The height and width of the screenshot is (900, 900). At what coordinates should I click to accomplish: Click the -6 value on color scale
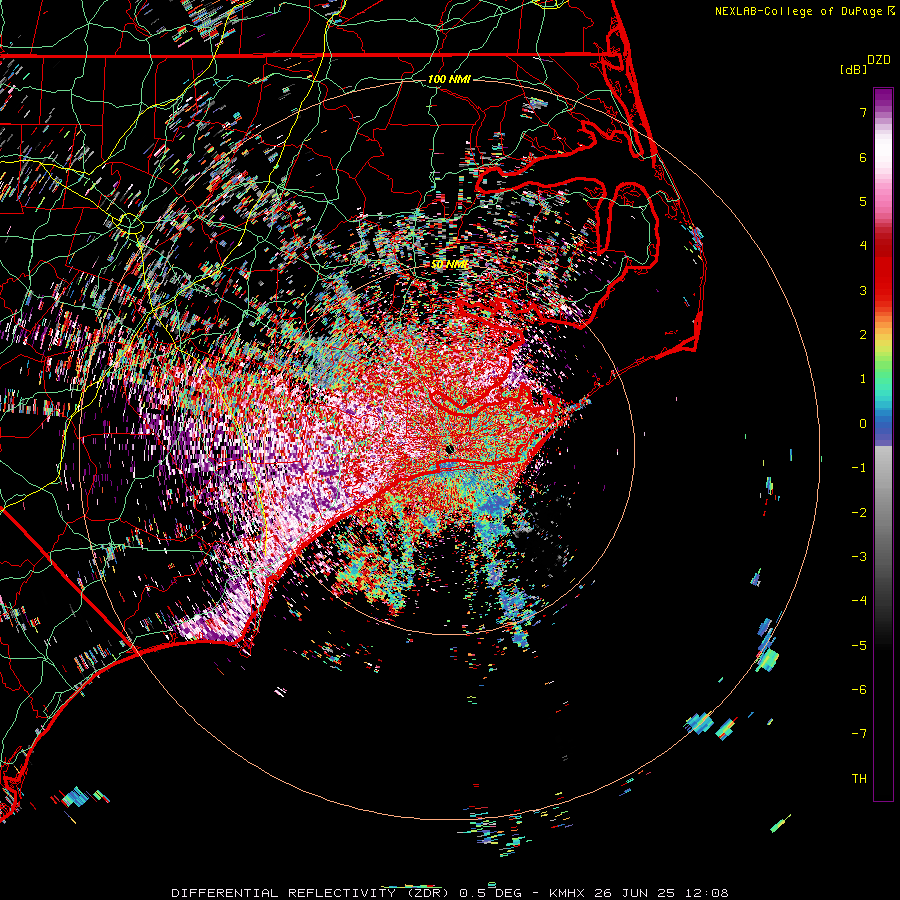pos(859,690)
